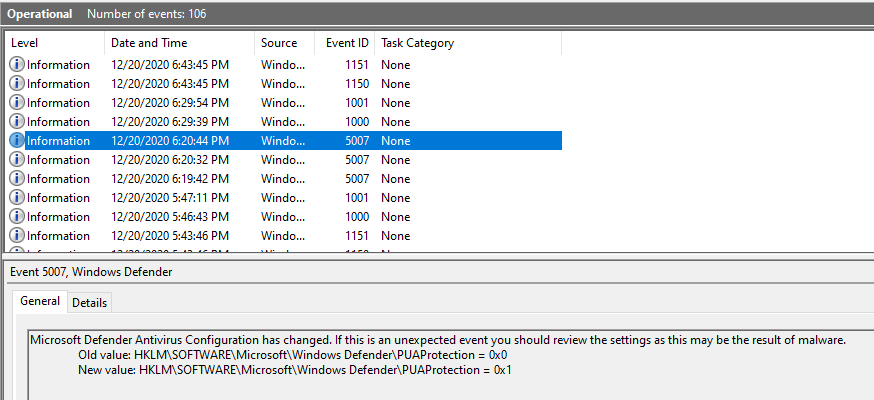This screenshot has width=874, height=400.
Task: Click the info icon of the 6:29:54 PM event
Action: tap(17, 103)
